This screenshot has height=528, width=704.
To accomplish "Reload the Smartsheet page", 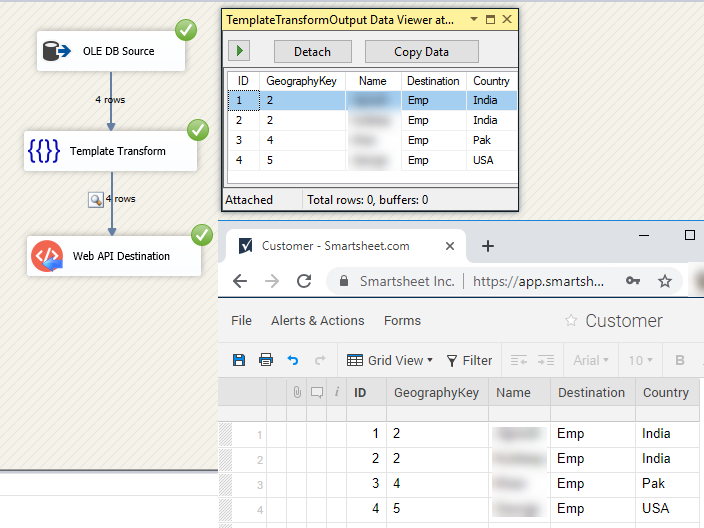I will point(304,282).
